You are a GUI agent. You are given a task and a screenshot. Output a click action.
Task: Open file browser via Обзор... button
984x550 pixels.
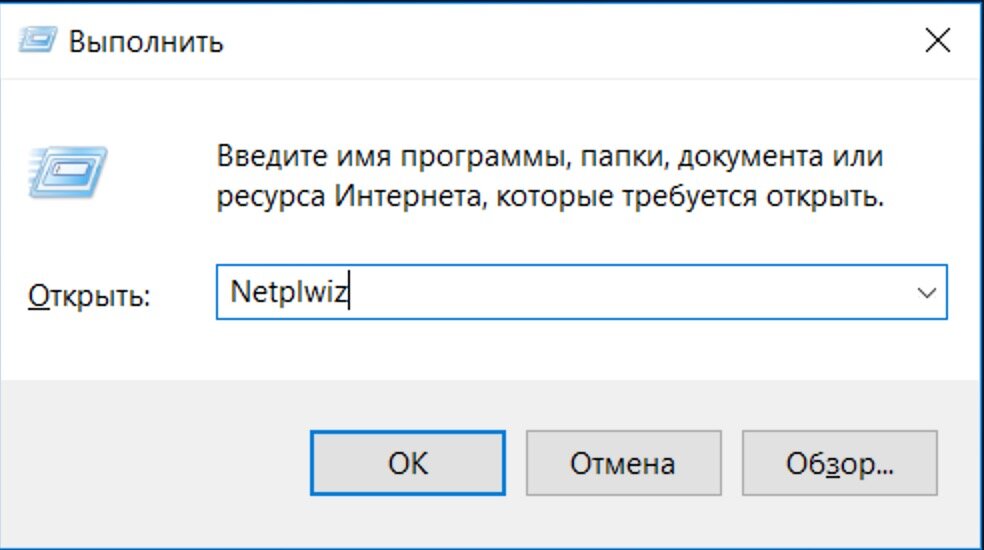pos(839,463)
